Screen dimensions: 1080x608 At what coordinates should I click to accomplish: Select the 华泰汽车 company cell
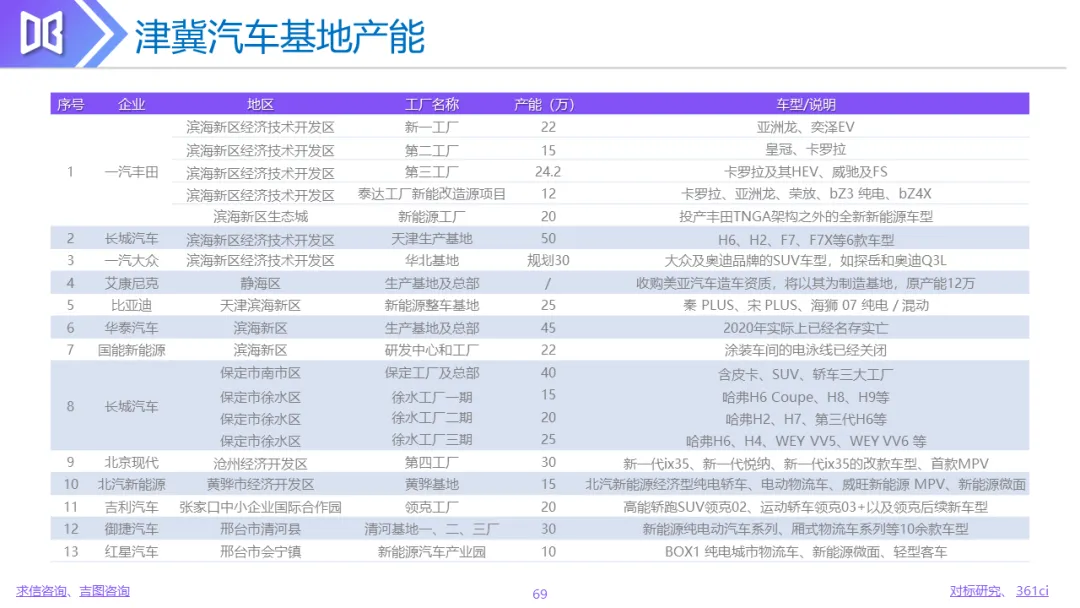[x=131, y=328]
